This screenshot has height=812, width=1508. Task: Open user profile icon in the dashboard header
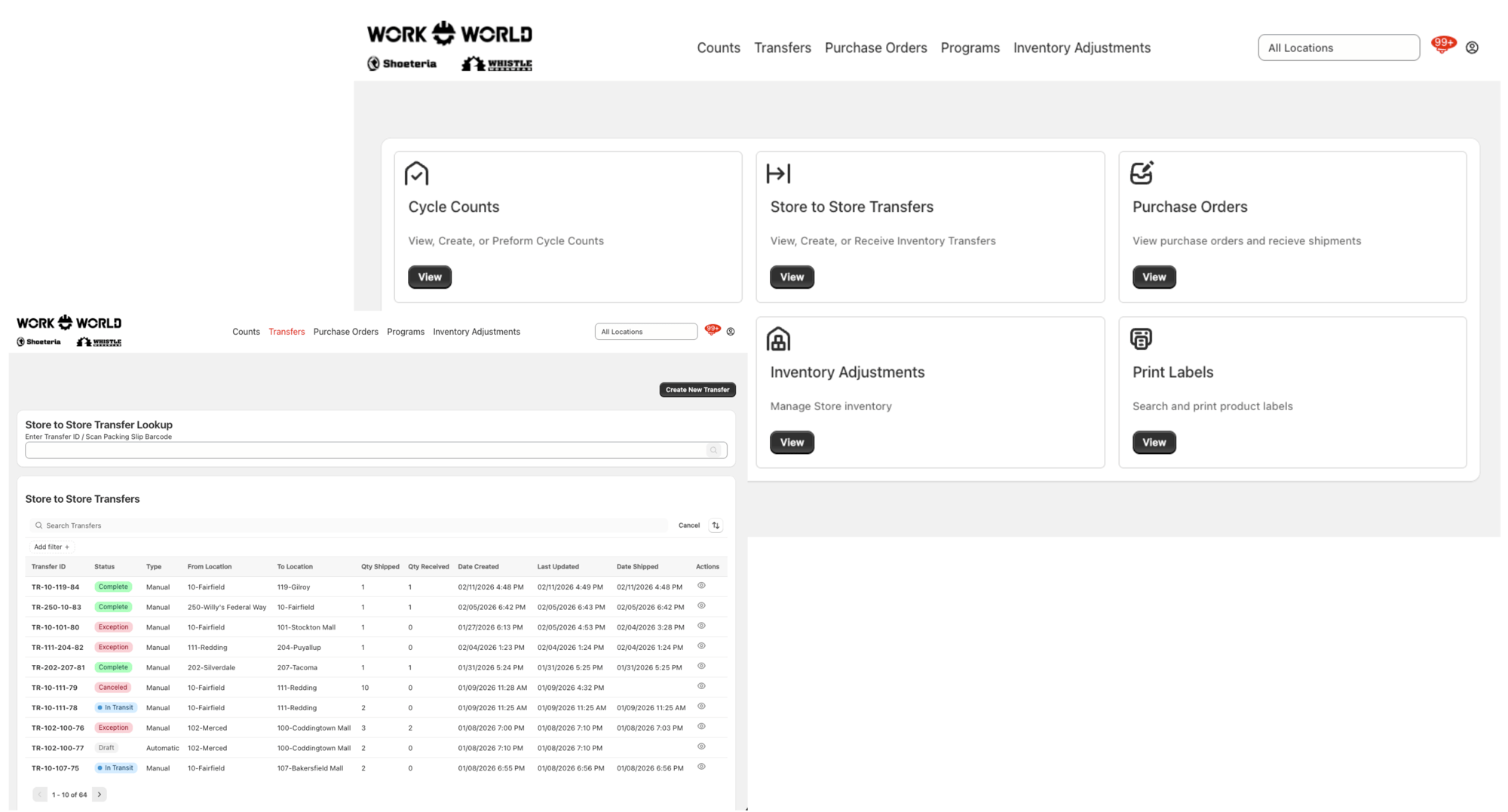pos(1472,47)
